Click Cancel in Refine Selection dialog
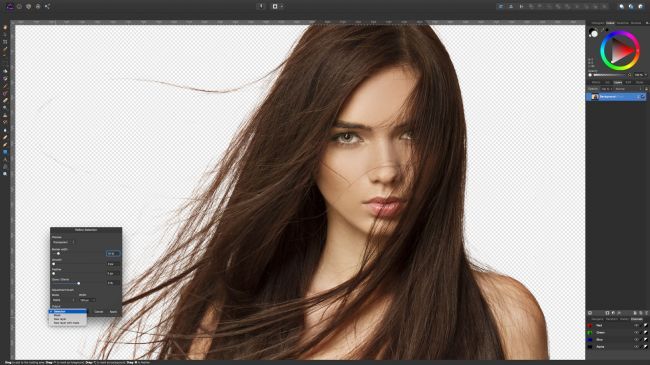 point(99,311)
